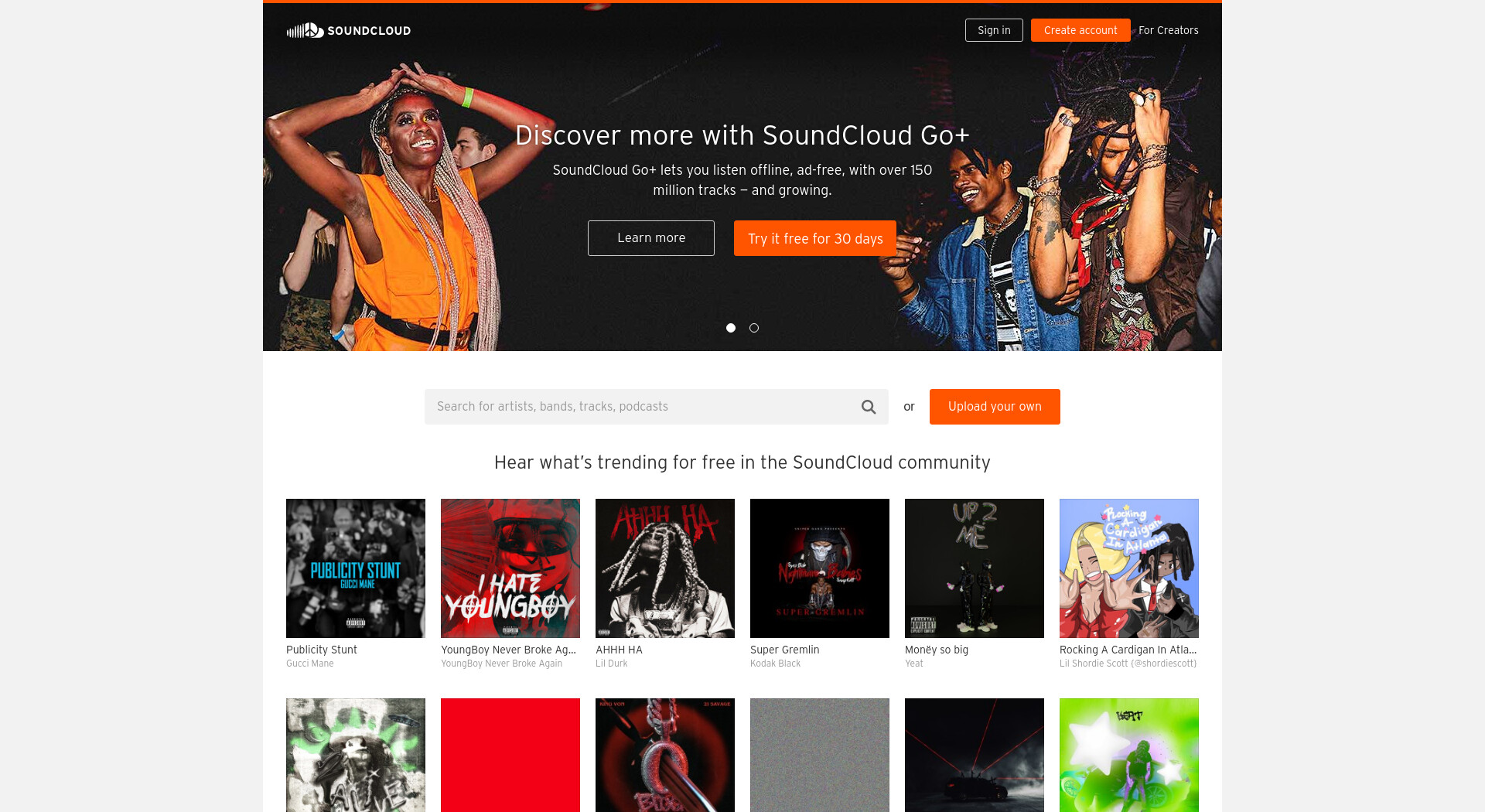Select the first carousel slide dot
Screen dimensions: 1485x812
click(x=731, y=328)
